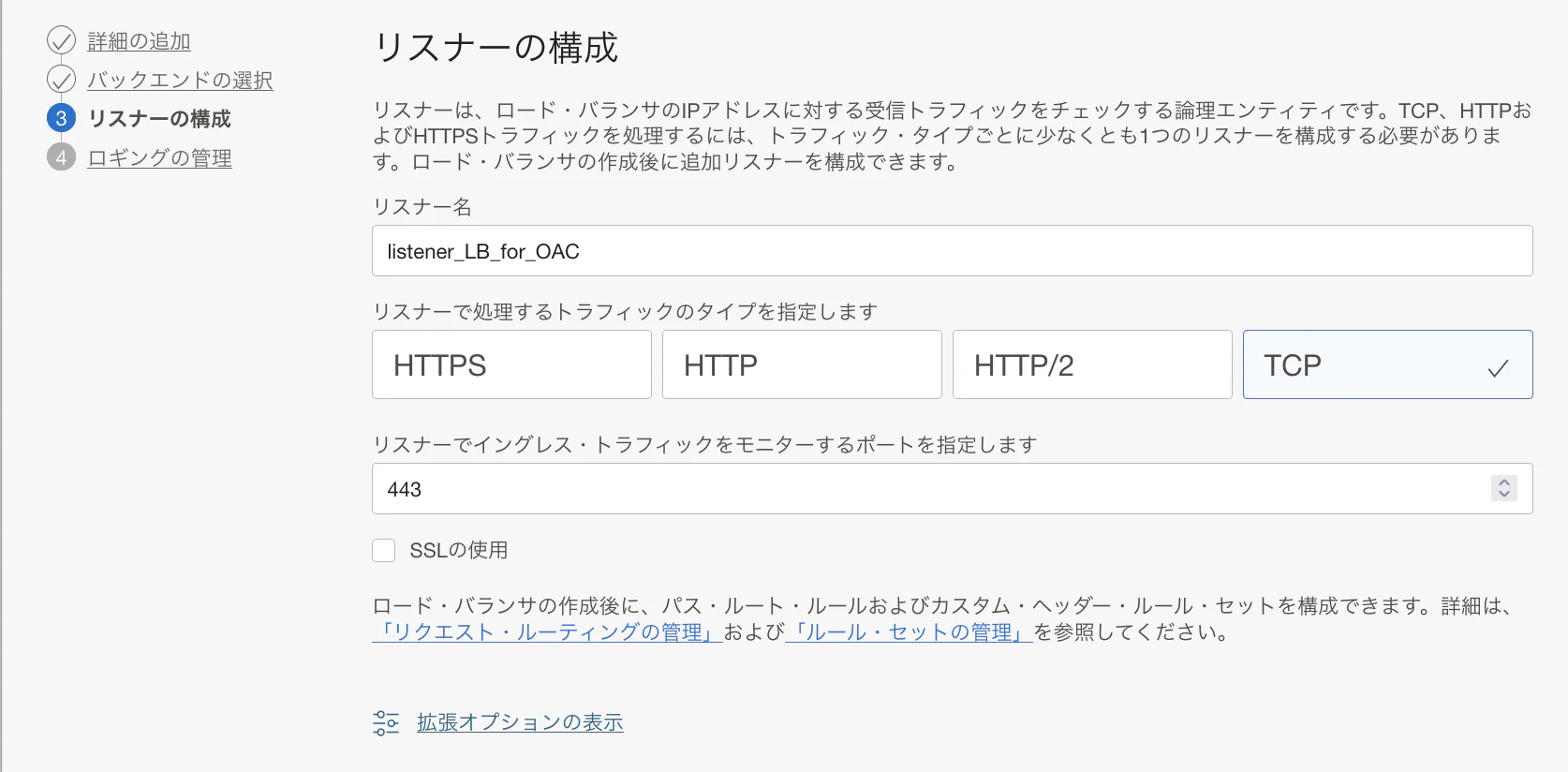
Task: Click the port label リスナーでイングレス・トラフィックをモニターするポートを指定します
Action: pyautogui.click(x=704, y=445)
